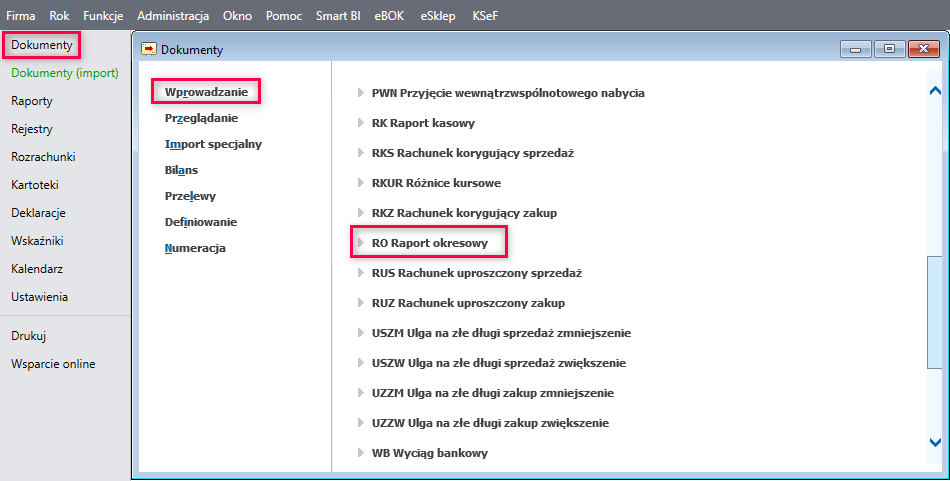Image resolution: width=950 pixels, height=481 pixels.
Task: Open the KSeF menu
Action: [485, 16]
